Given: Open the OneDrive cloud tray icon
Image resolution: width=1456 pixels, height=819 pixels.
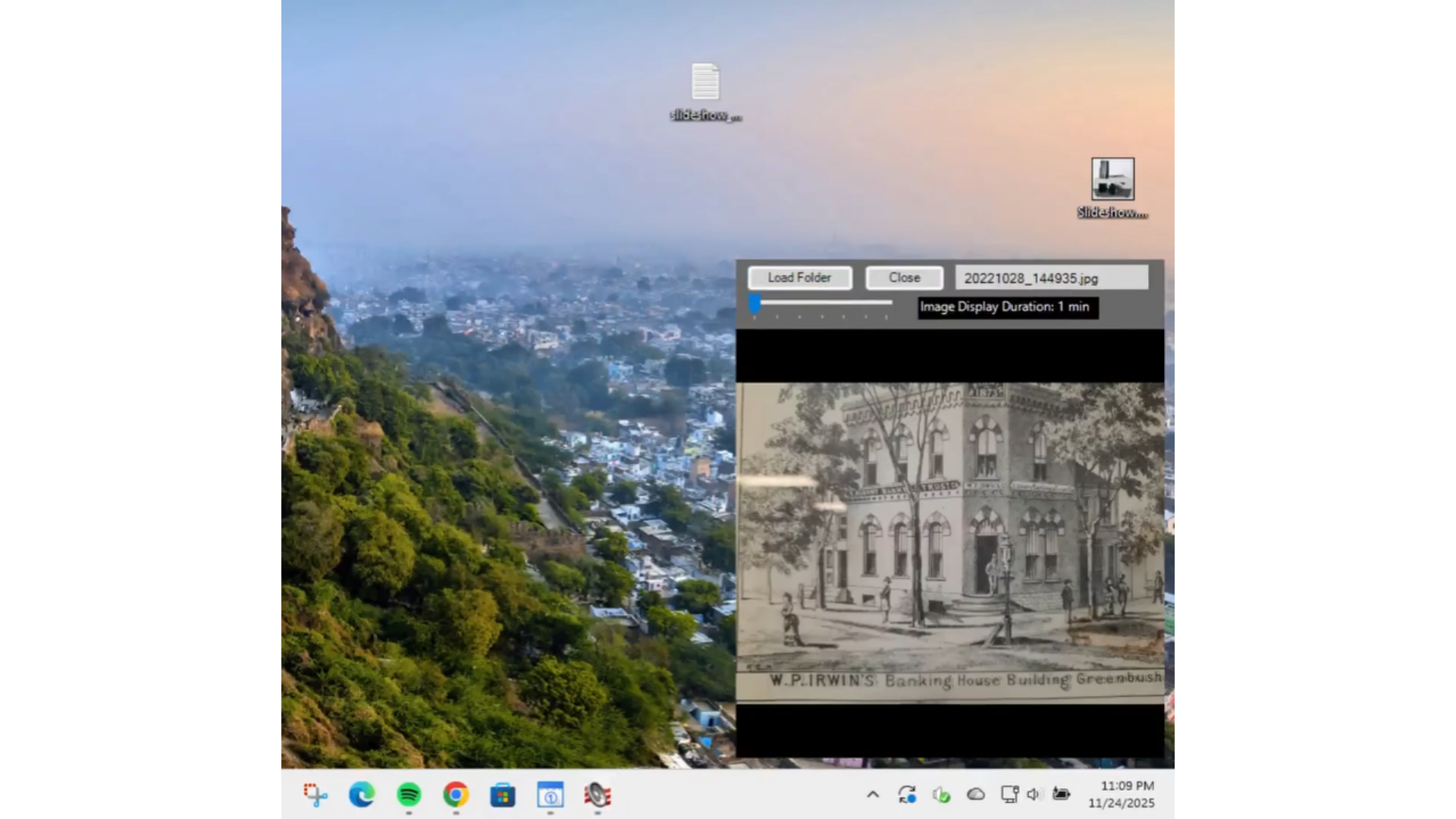Looking at the screenshot, I should [x=976, y=795].
